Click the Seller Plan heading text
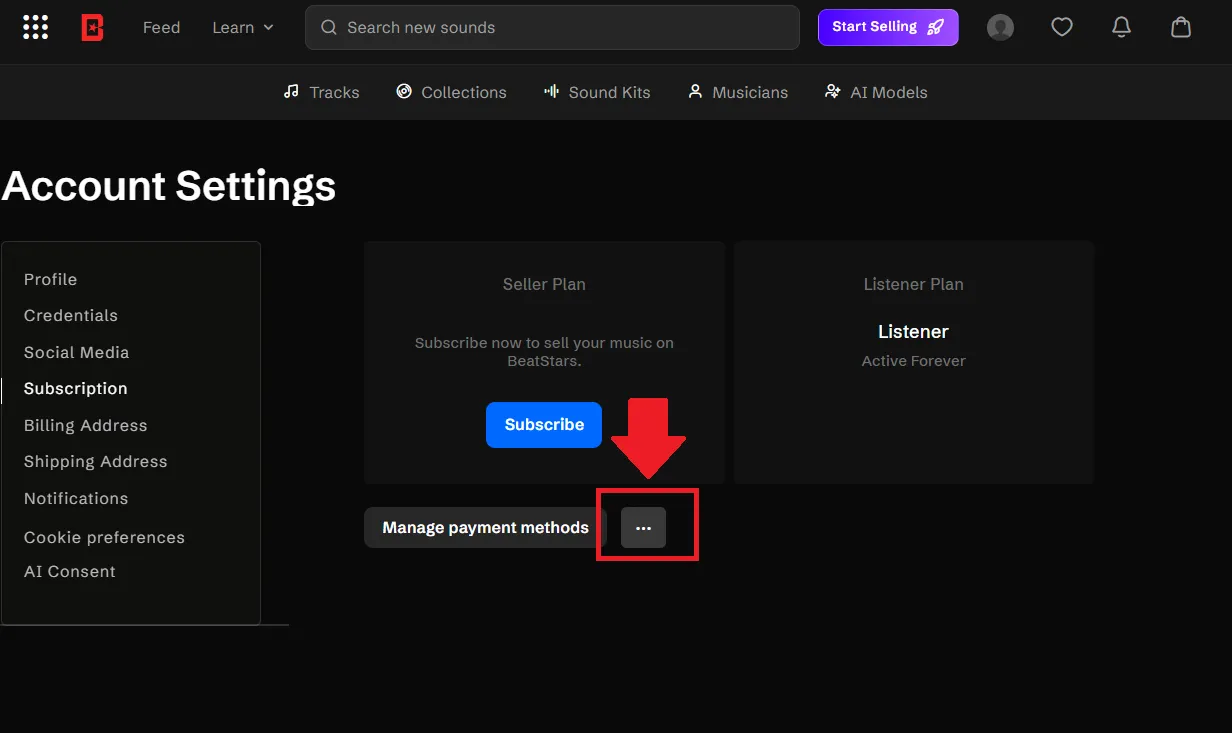Image resolution: width=1232 pixels, height=733 pixels. [x=544, y=284]
